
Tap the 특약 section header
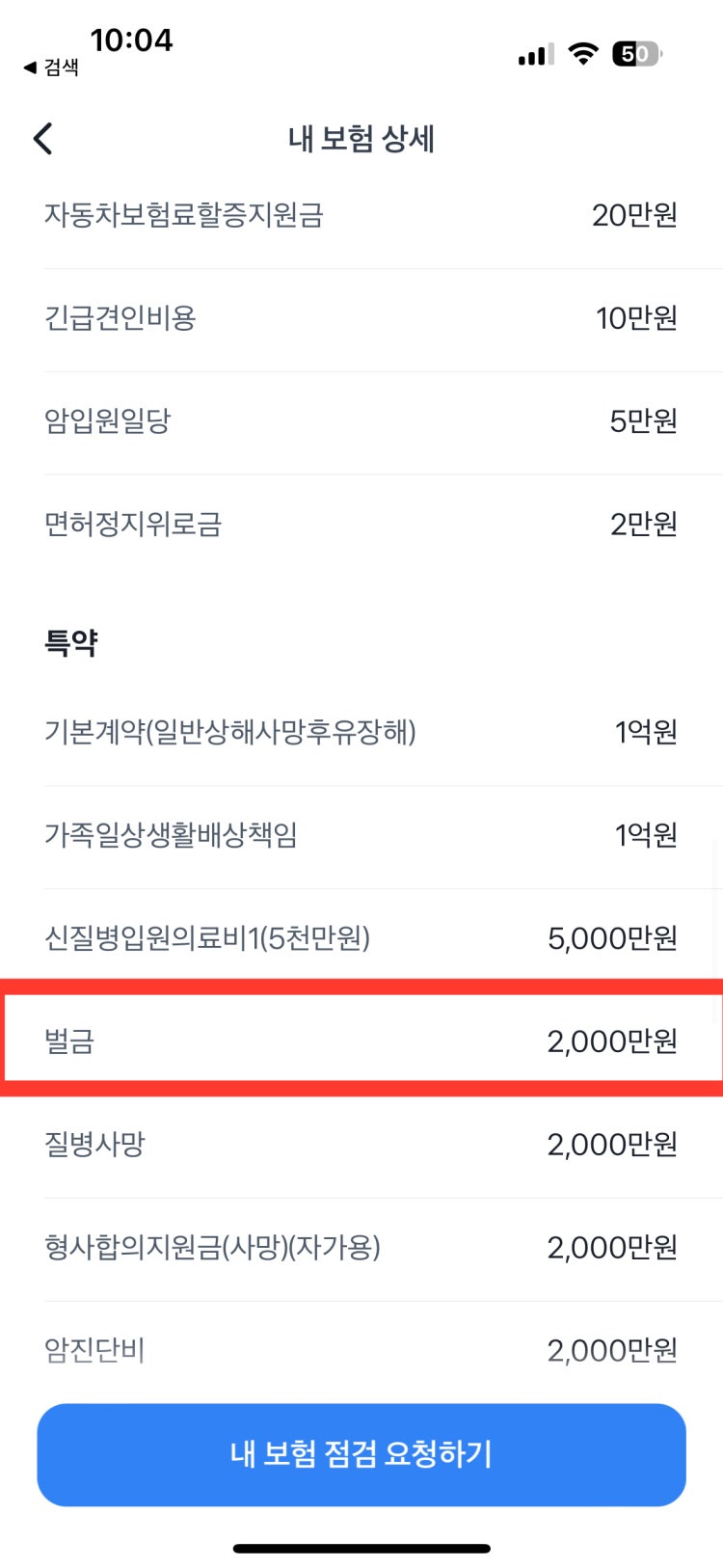(x=70, y=642)
